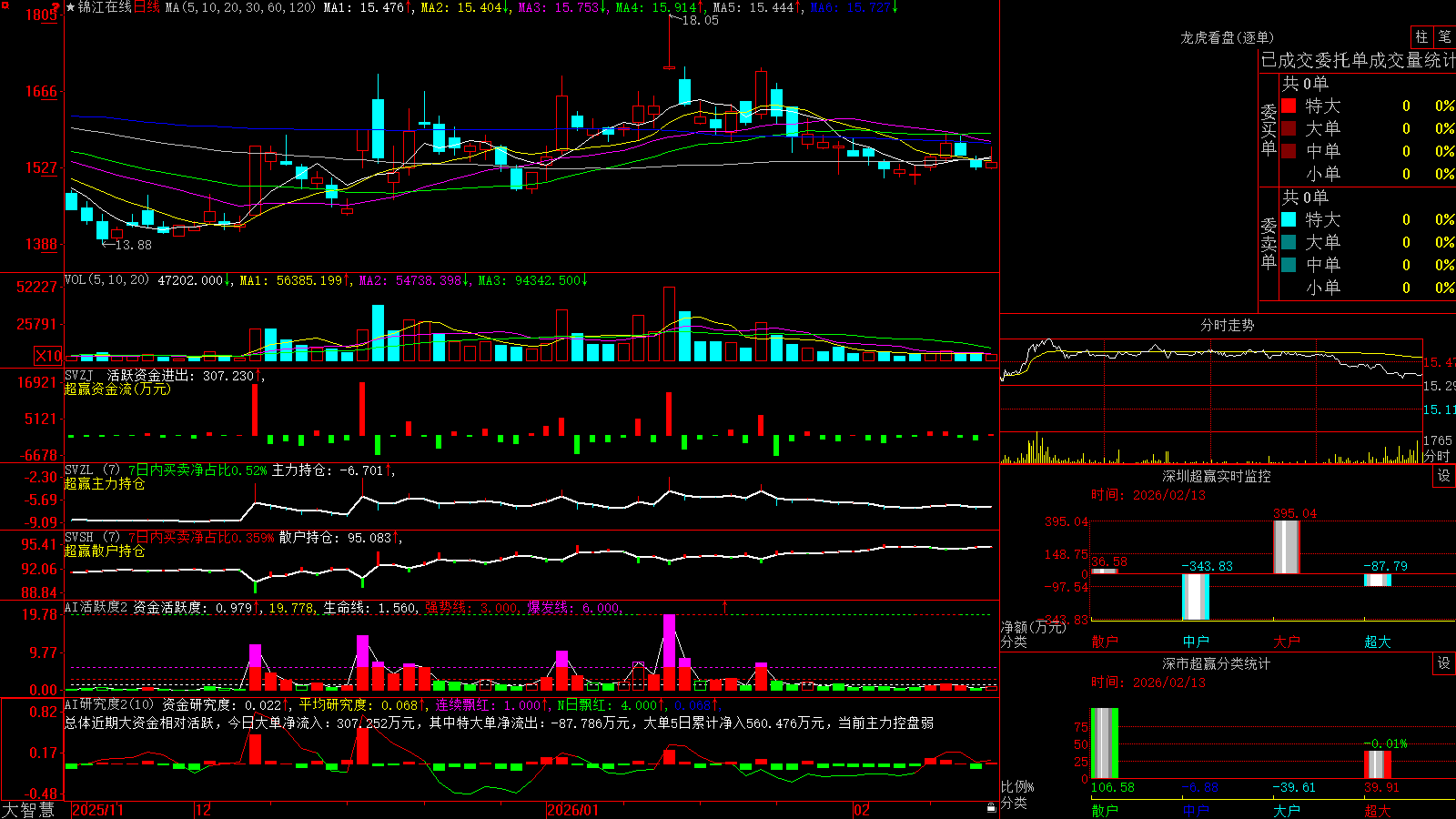Screen dimensions: 1456x819
Task: Click the 18.05 high price label
Action: [700, 20]
